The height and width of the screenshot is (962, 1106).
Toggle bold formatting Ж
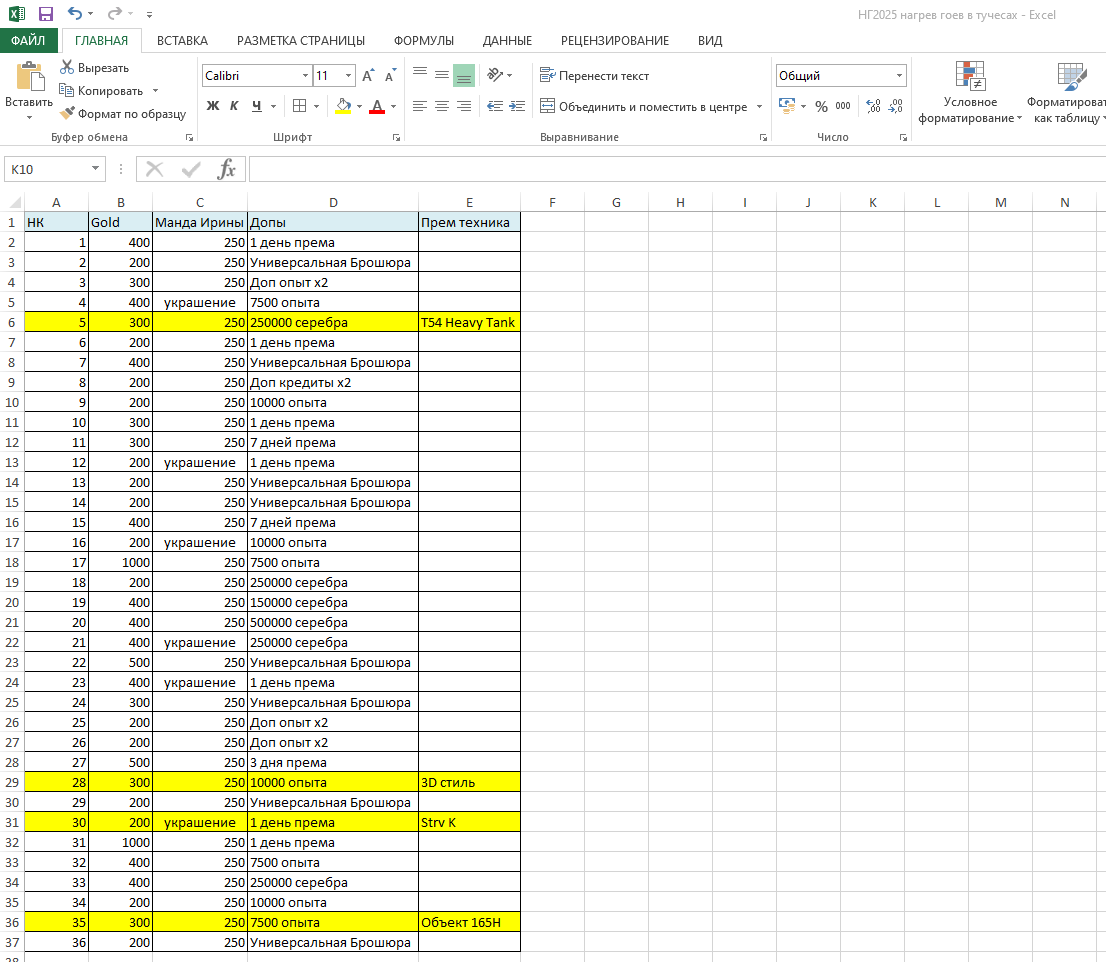tap(212, 106)
